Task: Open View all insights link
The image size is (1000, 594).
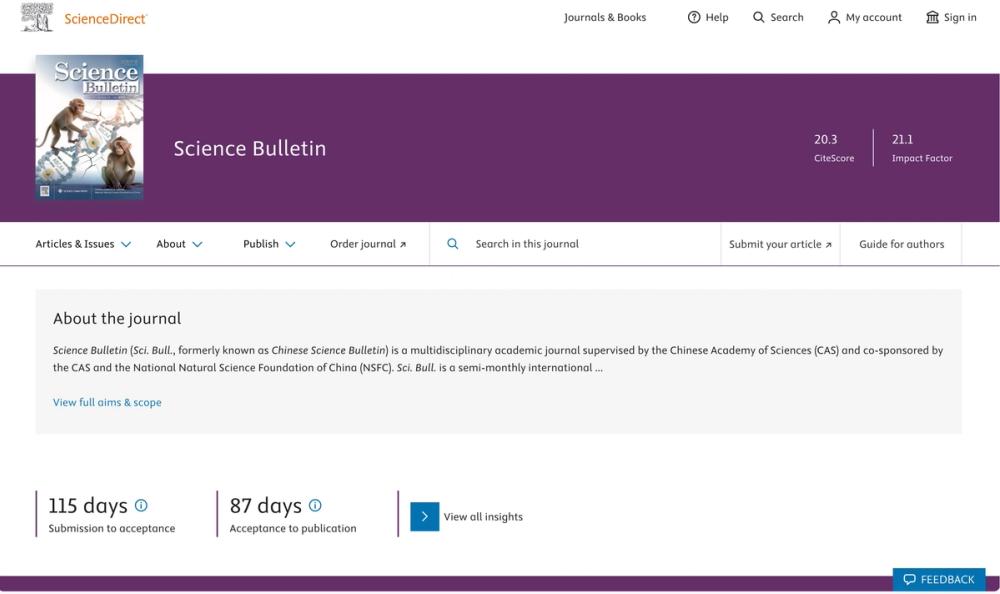Action: (483, 517)
